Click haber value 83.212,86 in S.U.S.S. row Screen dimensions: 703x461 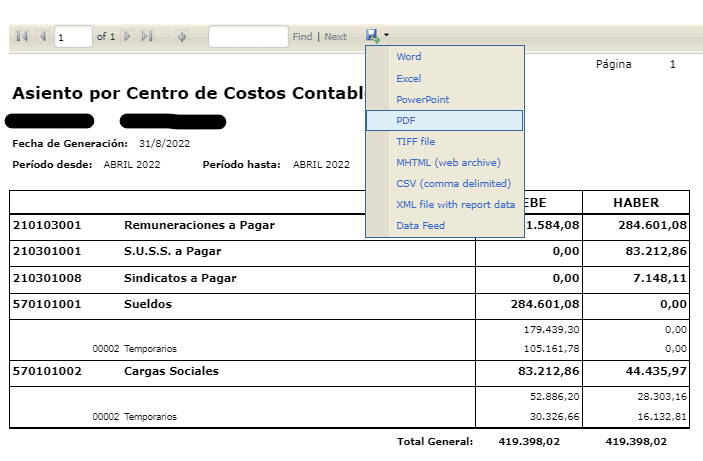tap(656, 251)
